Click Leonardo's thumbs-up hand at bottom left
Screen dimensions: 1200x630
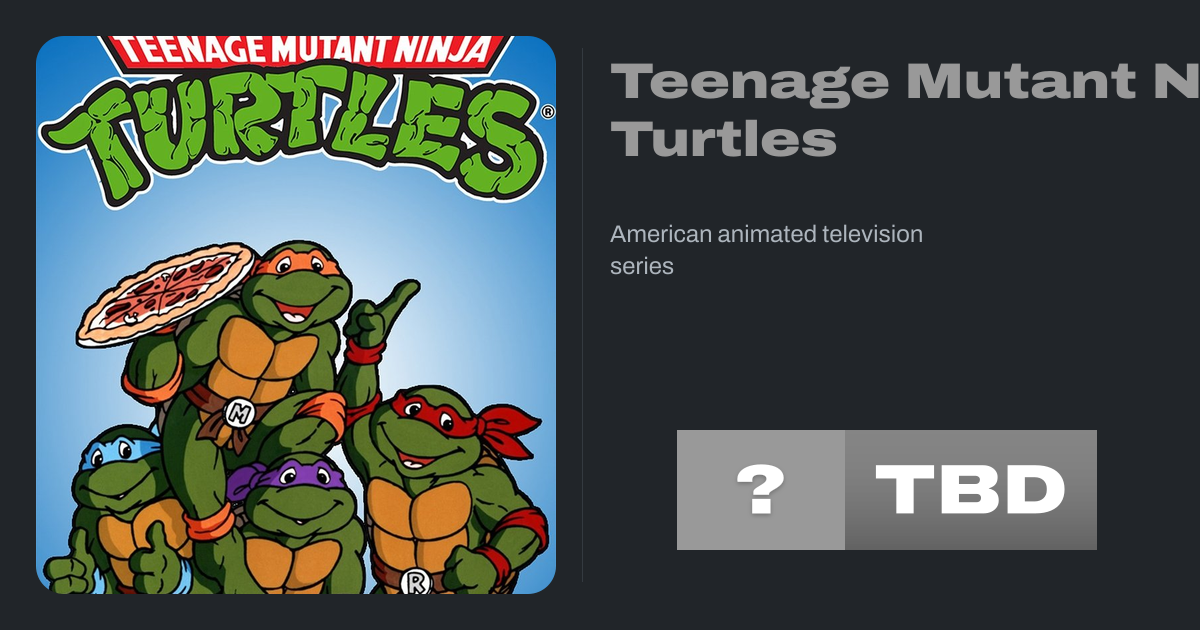pyautogui.click(x=68, y=570)
